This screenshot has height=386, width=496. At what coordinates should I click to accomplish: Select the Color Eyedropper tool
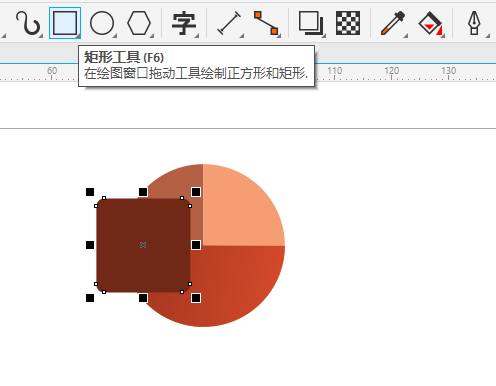click(x=393, y=23)
